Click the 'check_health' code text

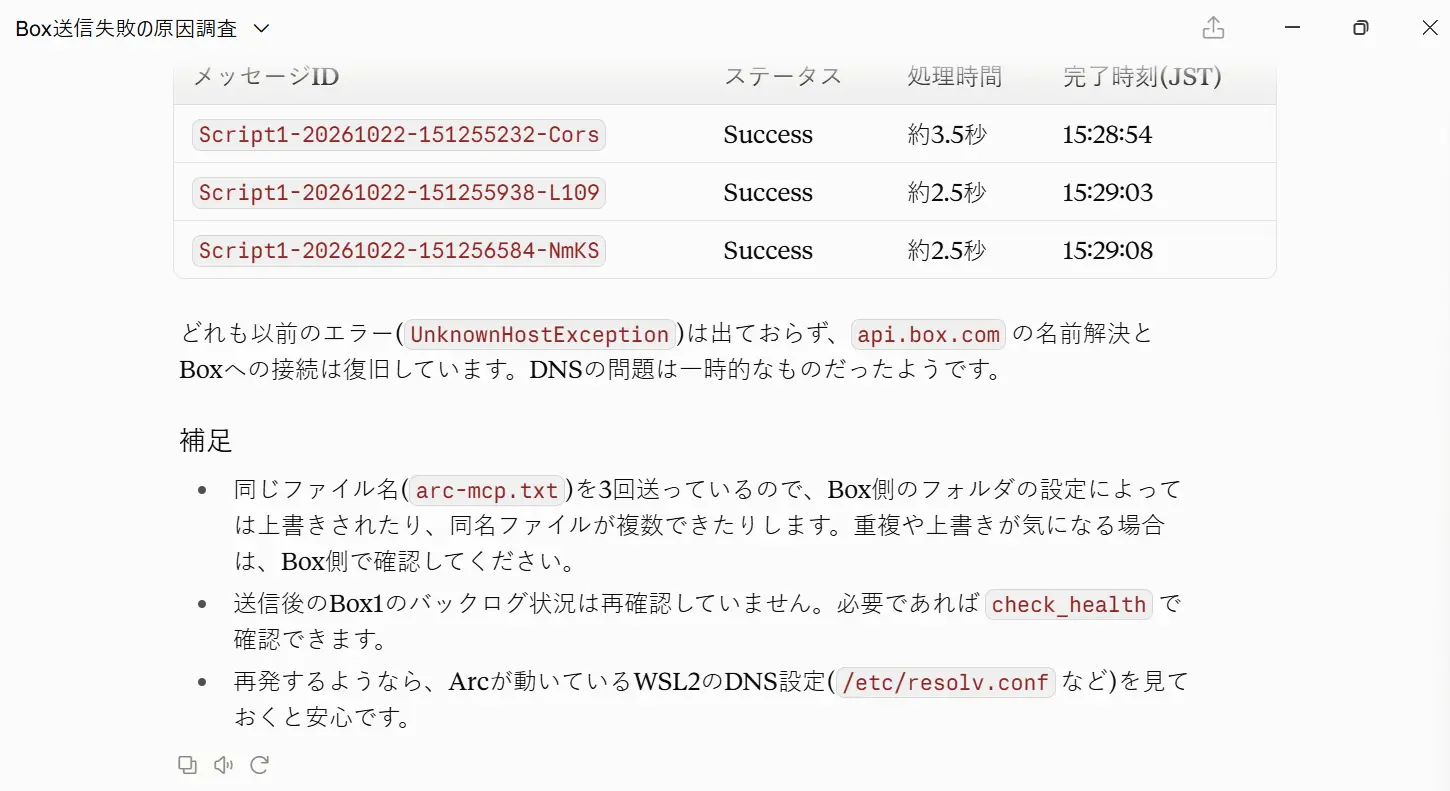(x=1069, y=605)
